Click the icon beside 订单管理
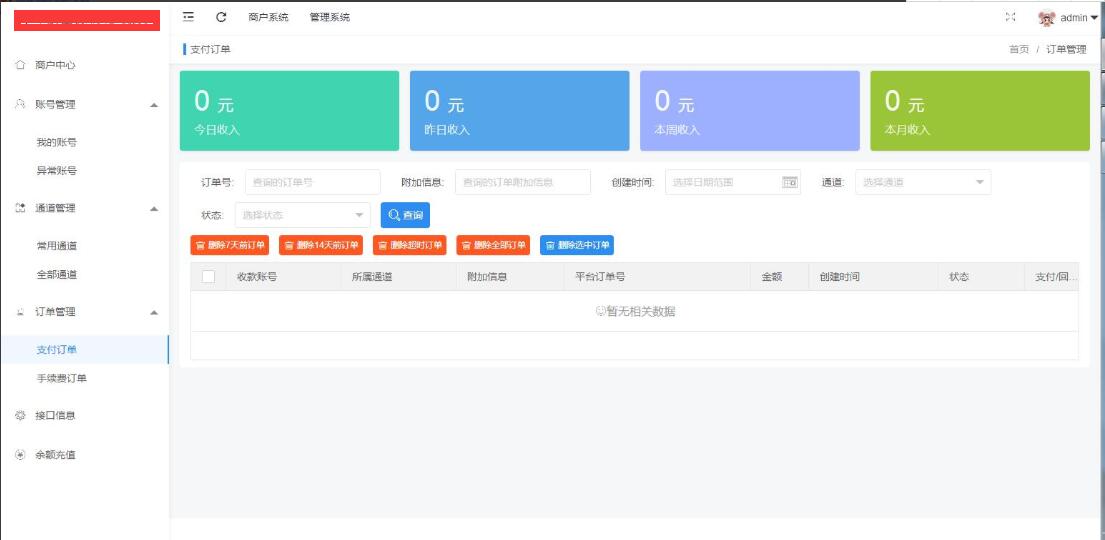This screenshot has width=1105, height=540. [20, 312]
